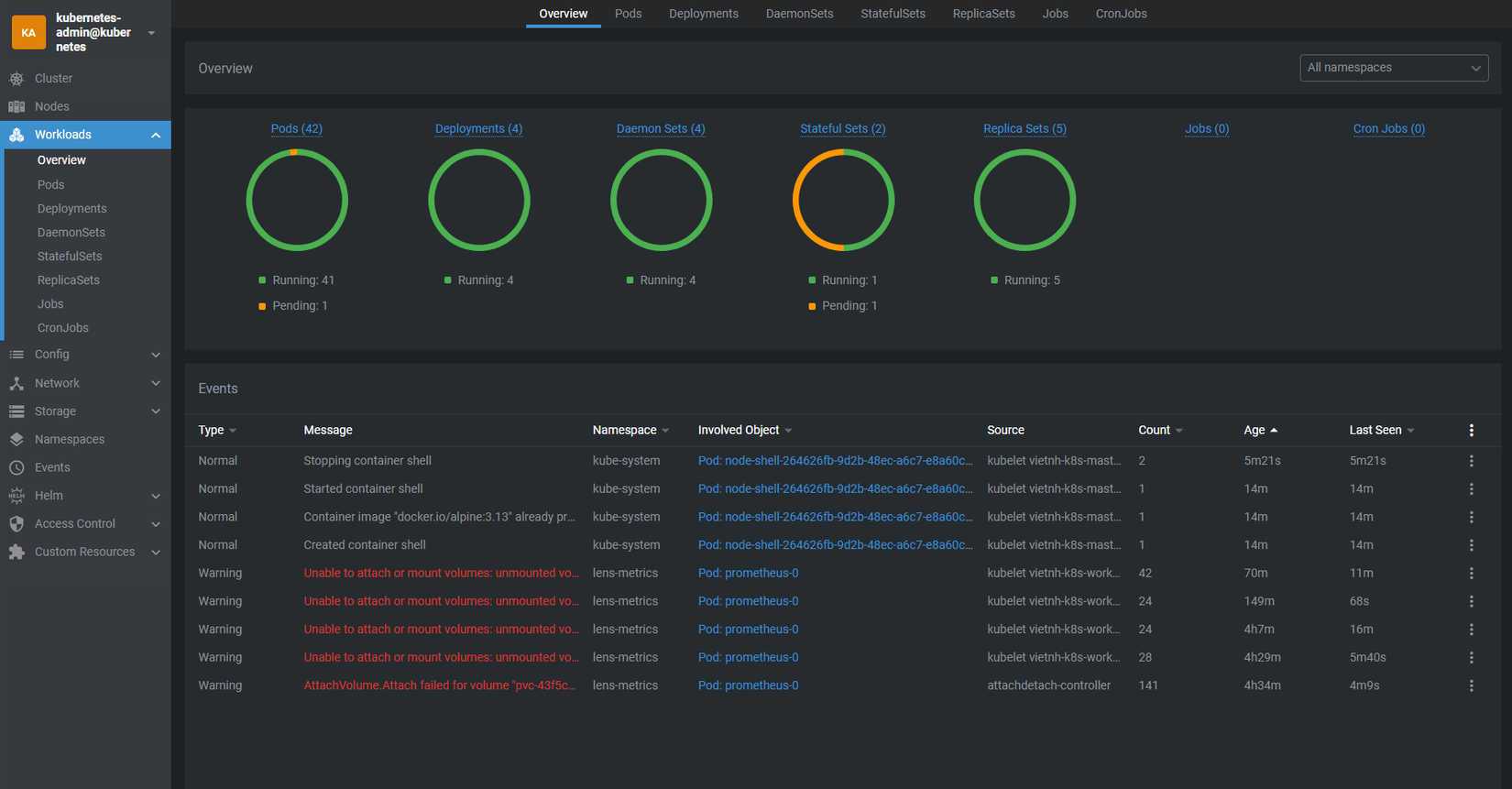Screen dimensions: 1512x789
Task: Open the Stateful Sets (2) link
Action: pyautogui.click(x=842, y=129)
